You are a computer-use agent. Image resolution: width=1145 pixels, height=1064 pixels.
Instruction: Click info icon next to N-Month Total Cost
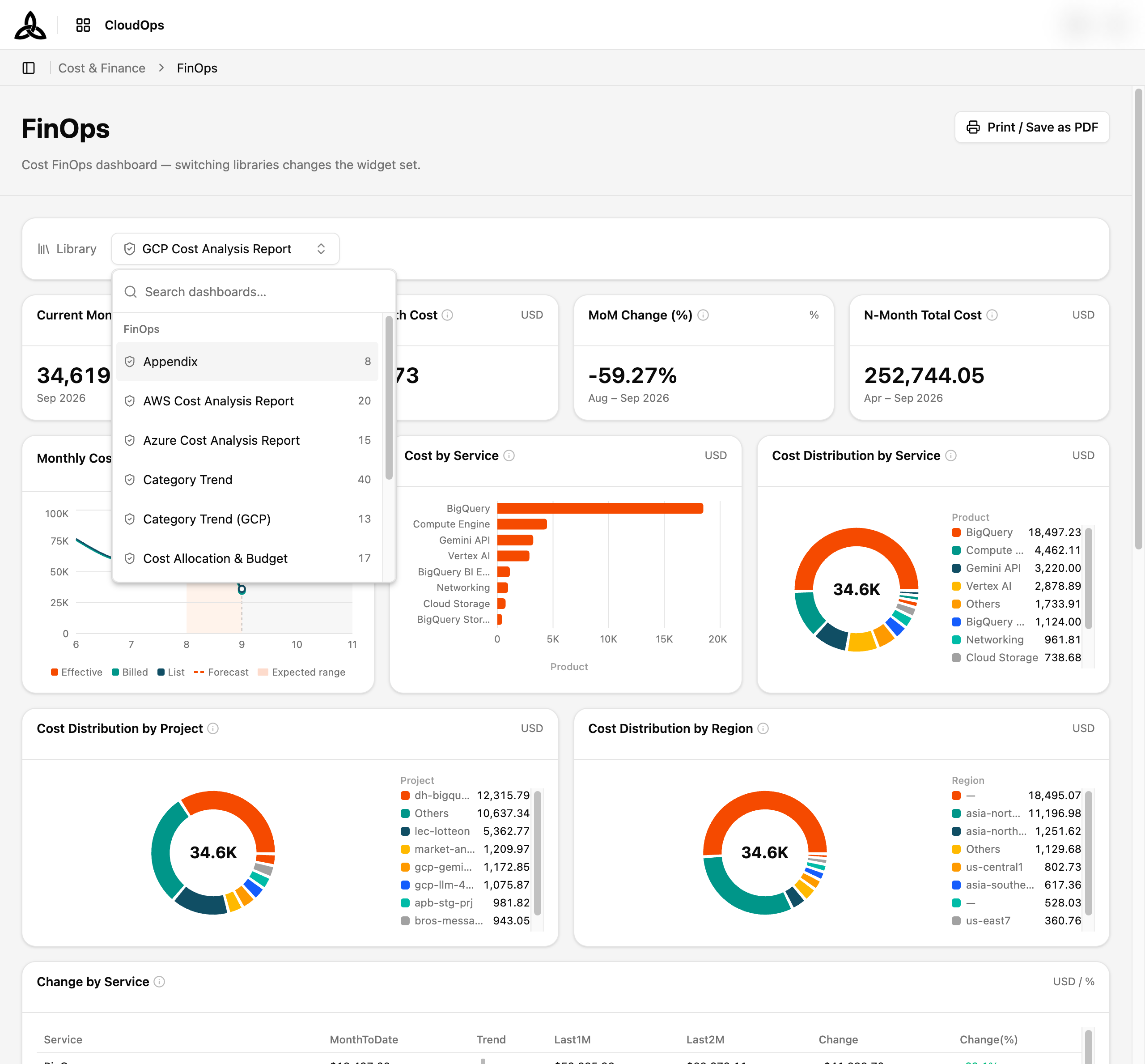(x=992, y=315)
